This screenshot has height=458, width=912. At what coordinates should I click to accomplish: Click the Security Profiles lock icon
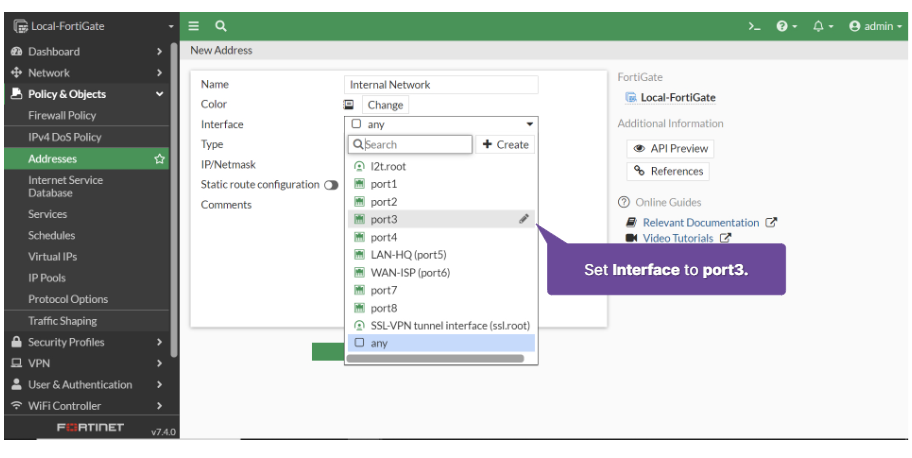tap(16, 342)
